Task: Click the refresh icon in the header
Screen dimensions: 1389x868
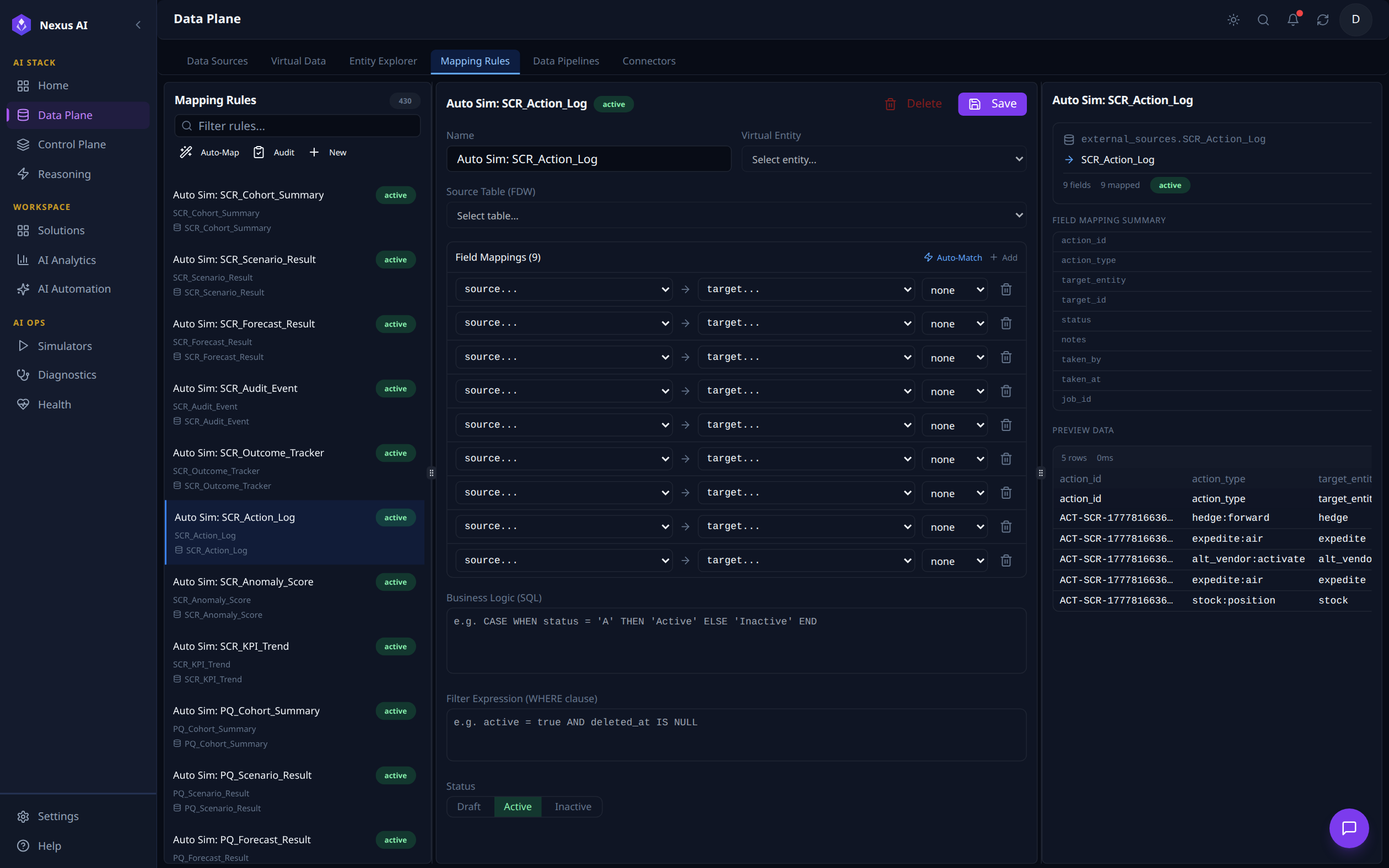Action: [x=1323, y=20]
